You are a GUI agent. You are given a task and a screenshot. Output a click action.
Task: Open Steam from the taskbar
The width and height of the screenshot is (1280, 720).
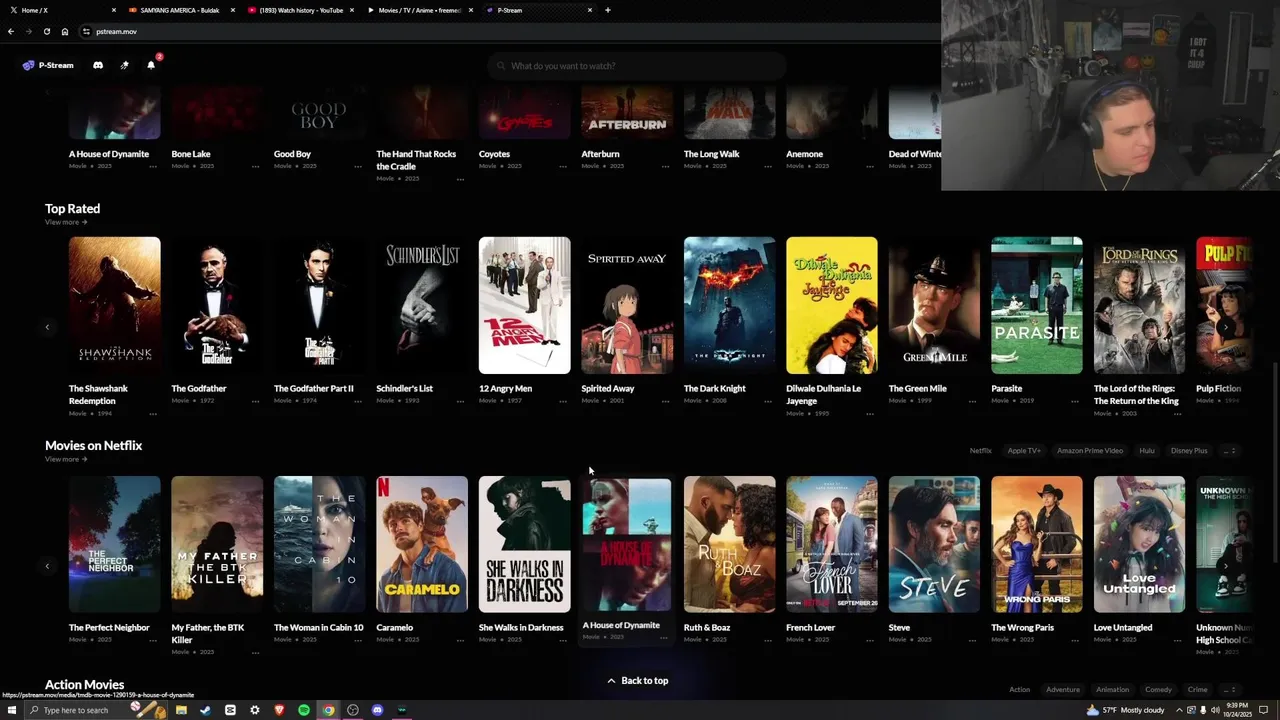[206, 710]
